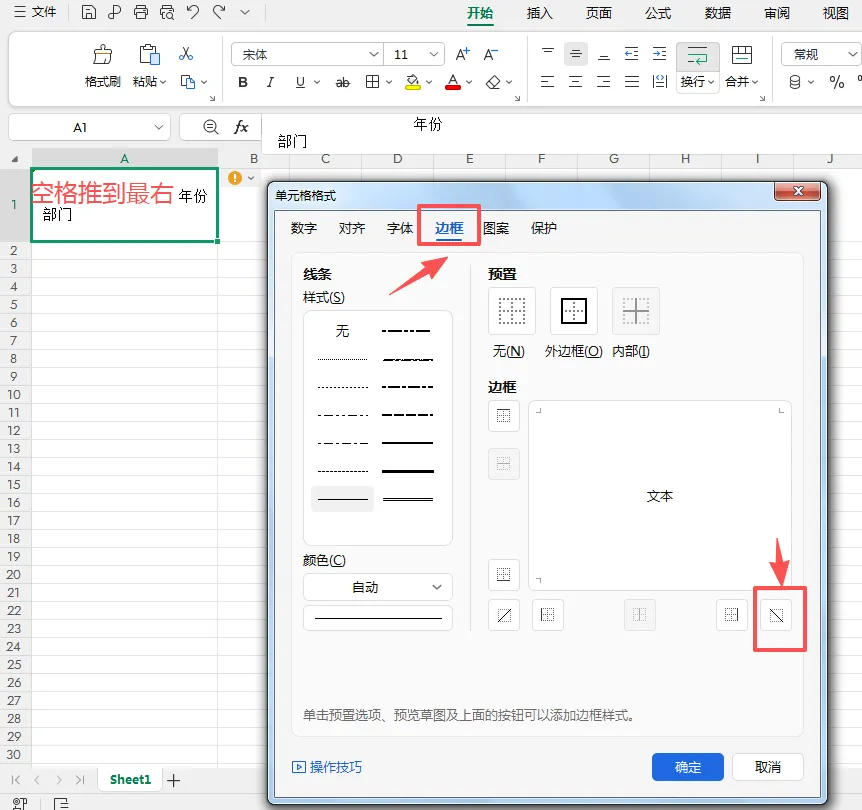This screenshot has height=810, width=862.
Task: Click the 取消 button
Action: pos(767,767)
